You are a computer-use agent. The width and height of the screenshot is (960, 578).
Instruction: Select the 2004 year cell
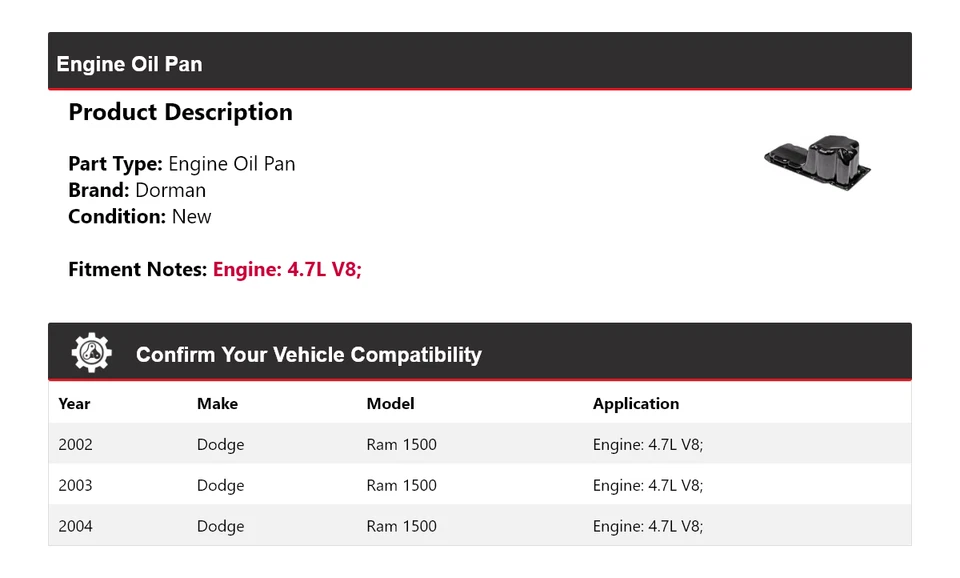pos(75,526)
